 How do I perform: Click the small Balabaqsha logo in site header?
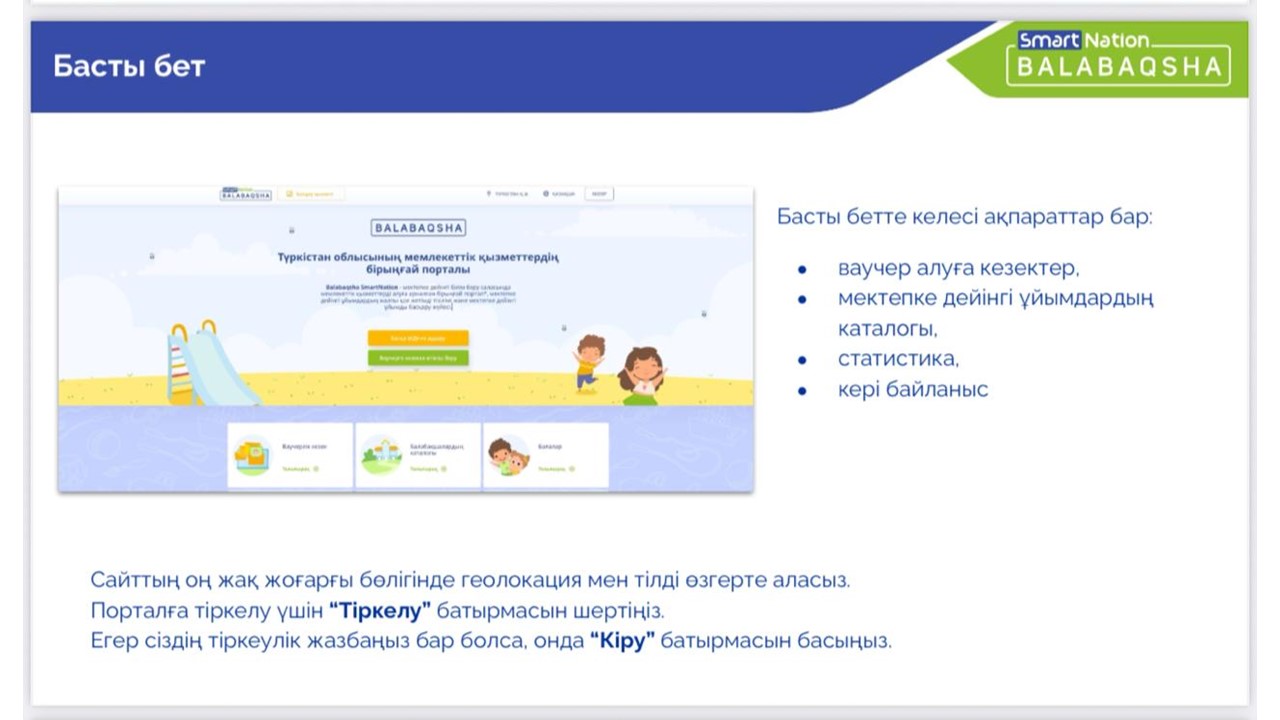click(245, 194)
